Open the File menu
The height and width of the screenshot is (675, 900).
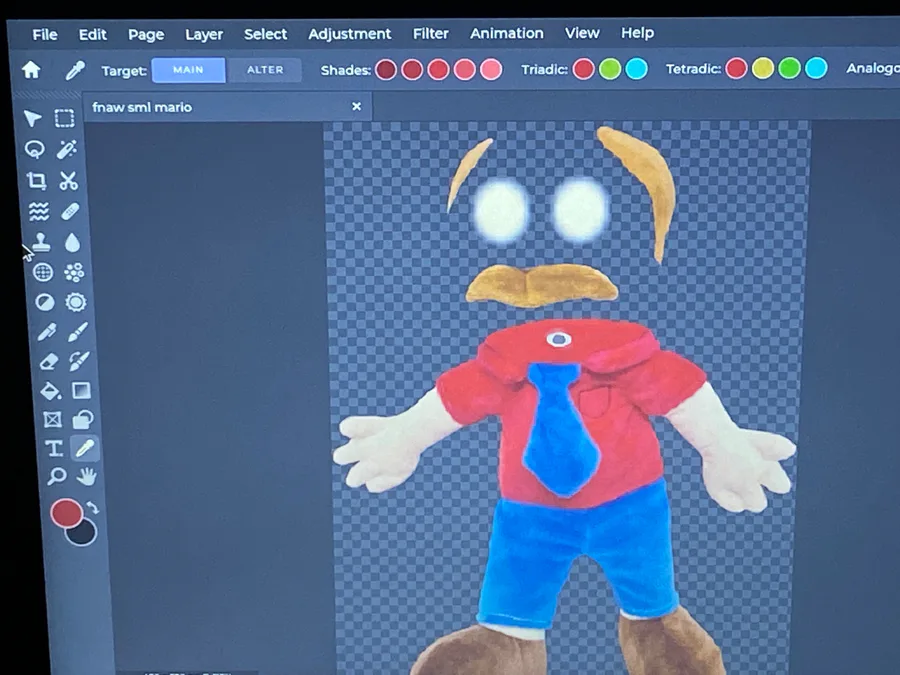point(45,35)
